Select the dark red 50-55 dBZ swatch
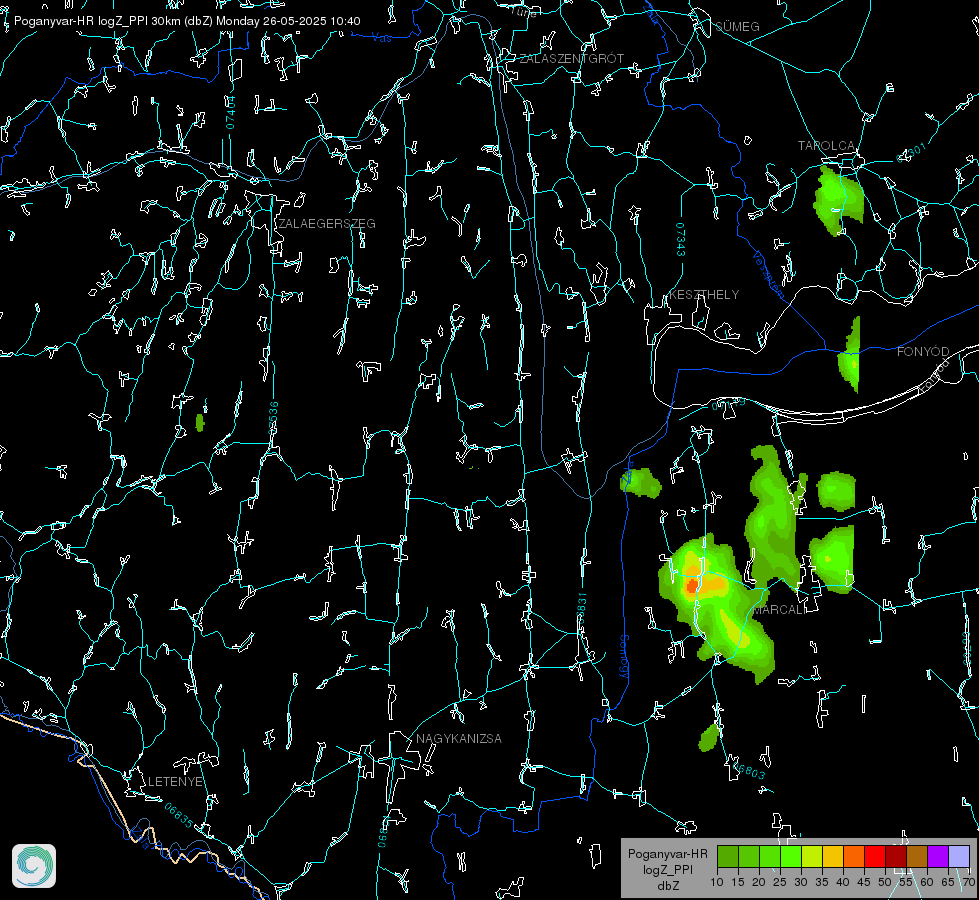Screen dimensions: 979x900 click(x=896, y=856)
